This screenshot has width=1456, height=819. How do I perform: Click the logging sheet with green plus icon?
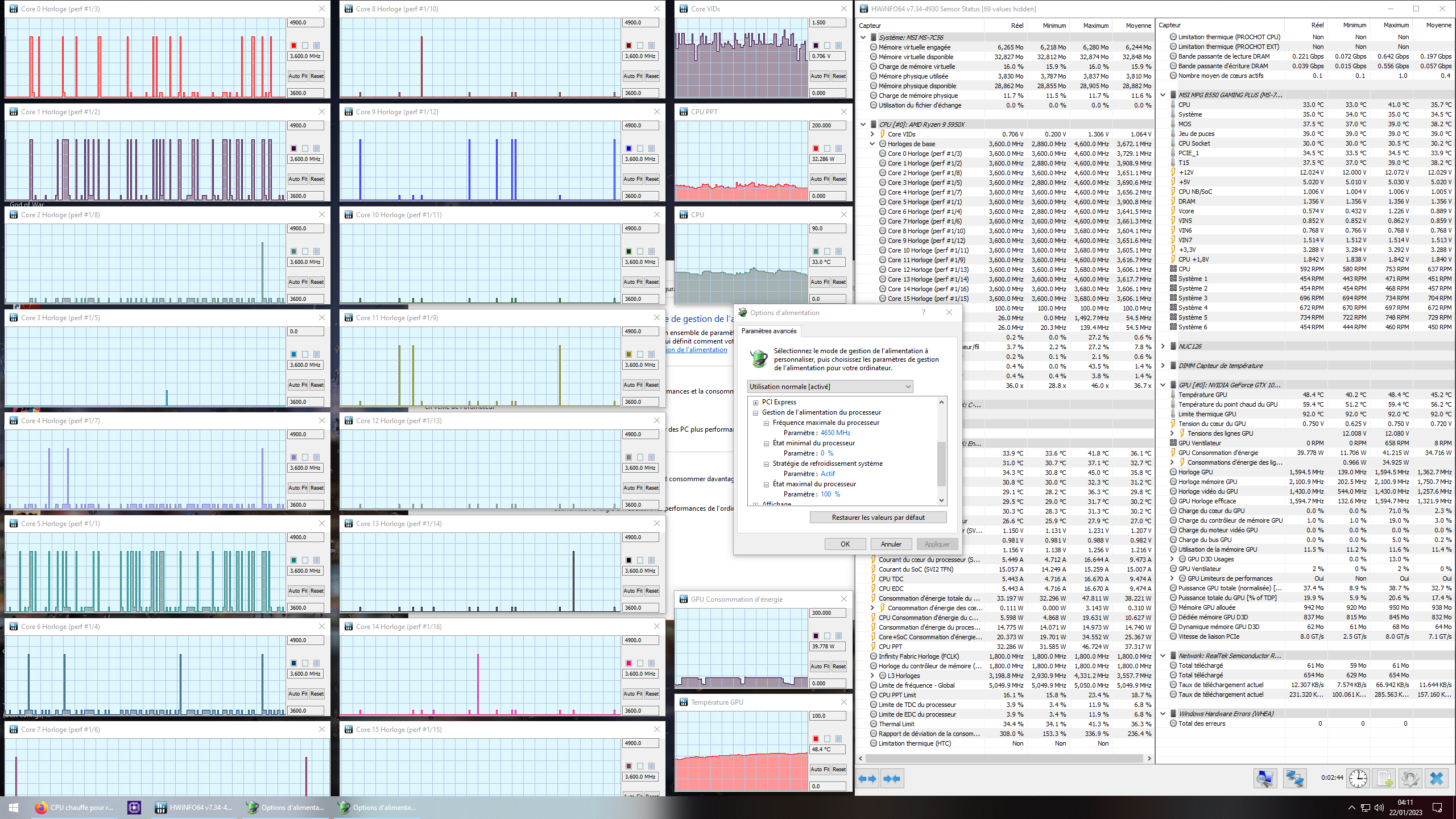[1385, 779]
